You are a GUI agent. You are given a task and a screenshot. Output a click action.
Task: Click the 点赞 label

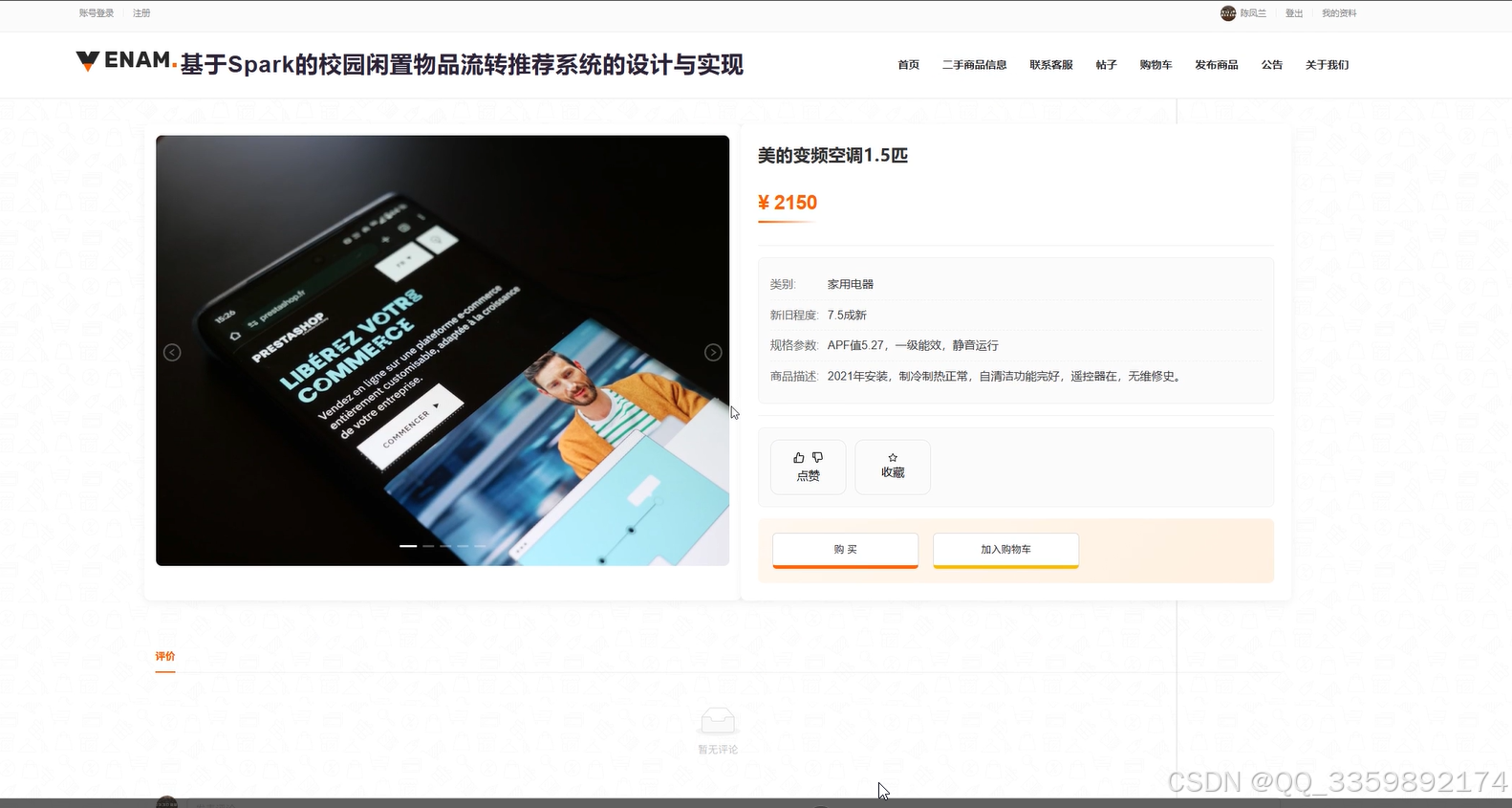808,475
